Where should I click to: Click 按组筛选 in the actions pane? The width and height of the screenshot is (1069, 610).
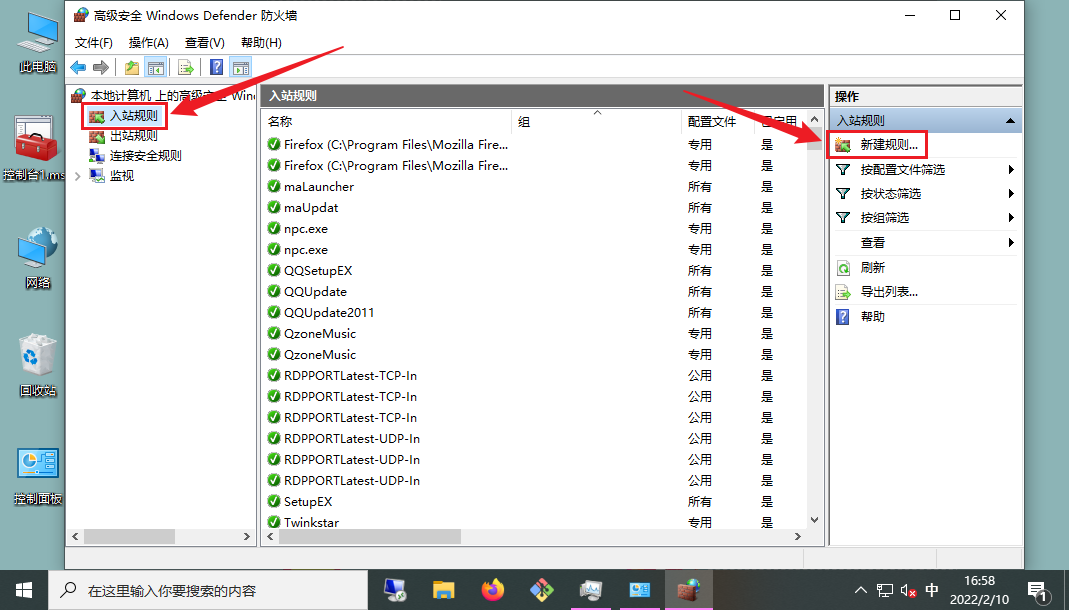[884, 218]
